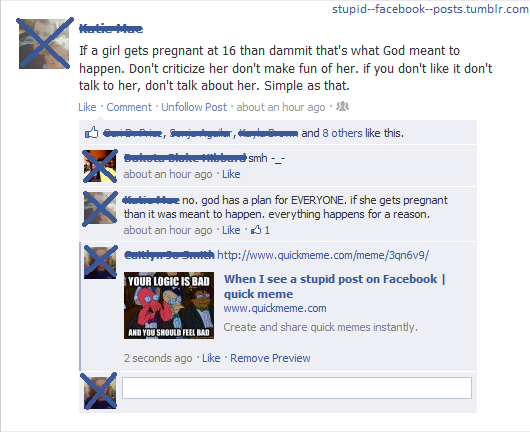Screen dimensions: 530x432
Task: Open the 'Your logic is bad' meme thumbnail
Action: pos(169,305)
